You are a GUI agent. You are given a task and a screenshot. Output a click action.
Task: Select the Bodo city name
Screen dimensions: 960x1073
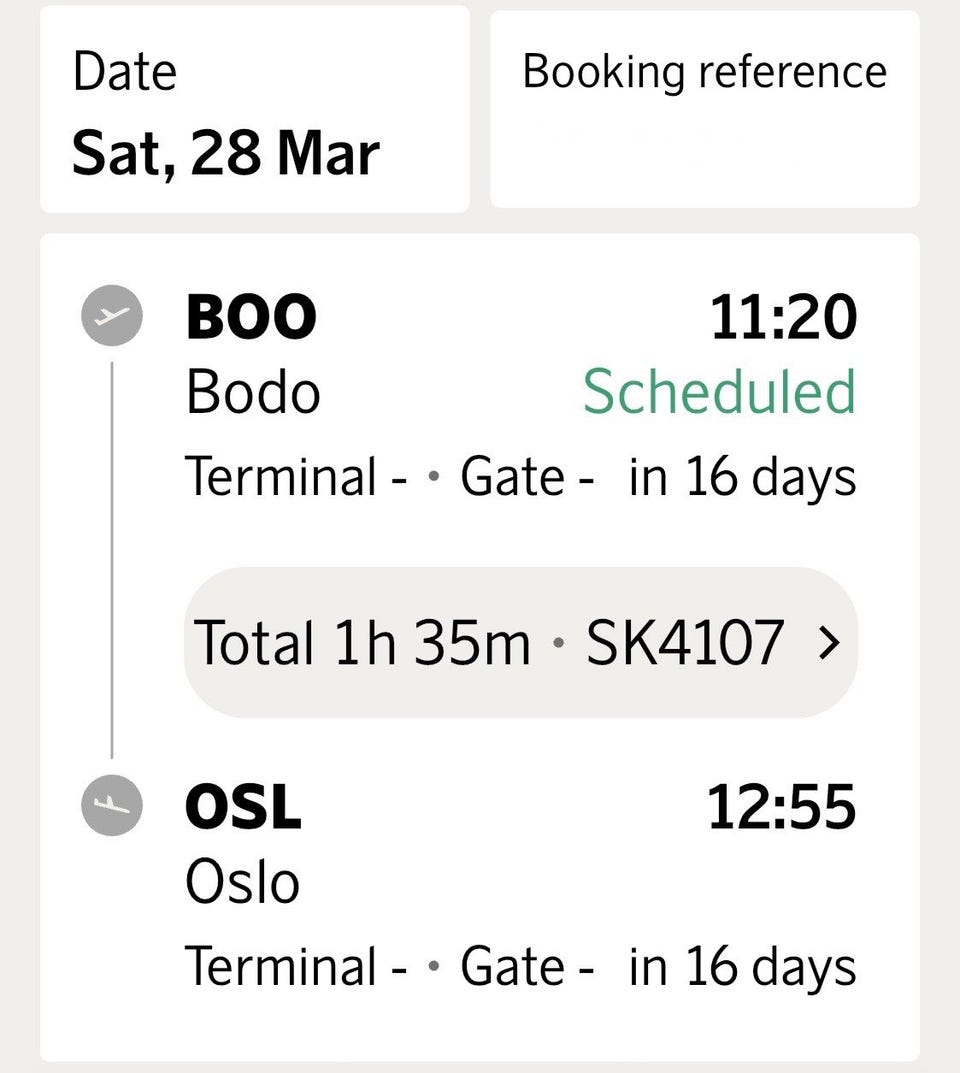click(x=253, y=392)
